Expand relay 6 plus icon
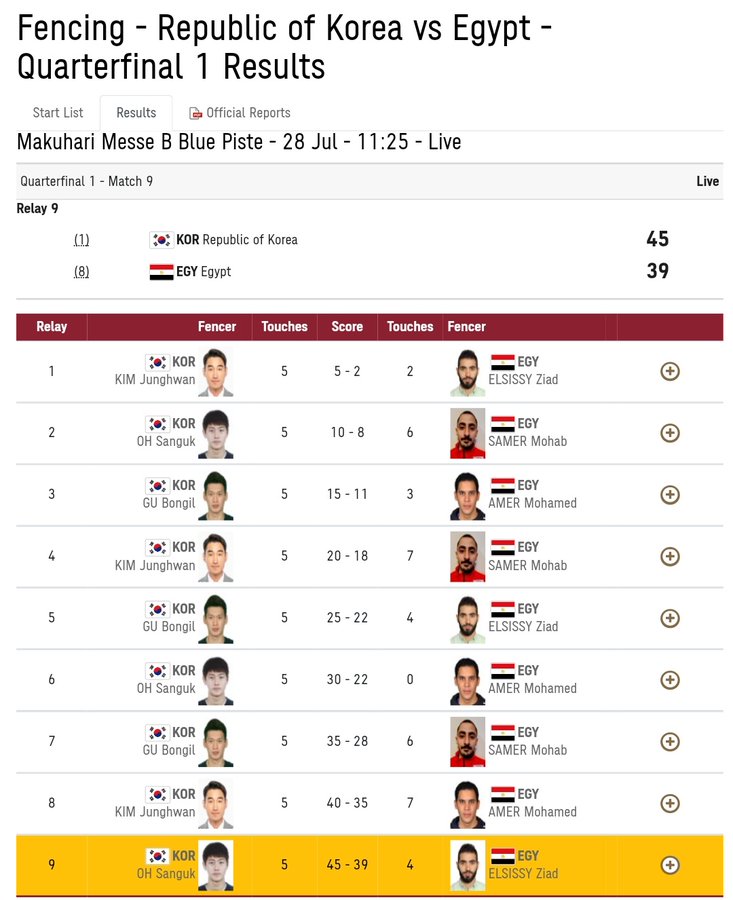 [670, 680]
